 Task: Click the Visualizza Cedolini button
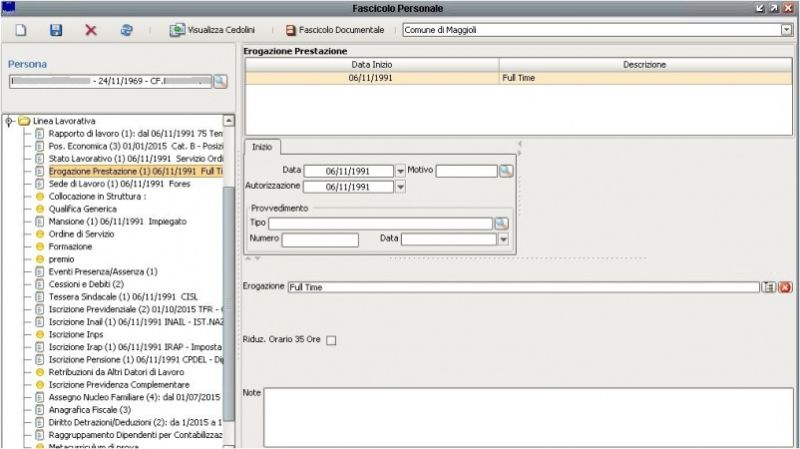click(211, 31)
